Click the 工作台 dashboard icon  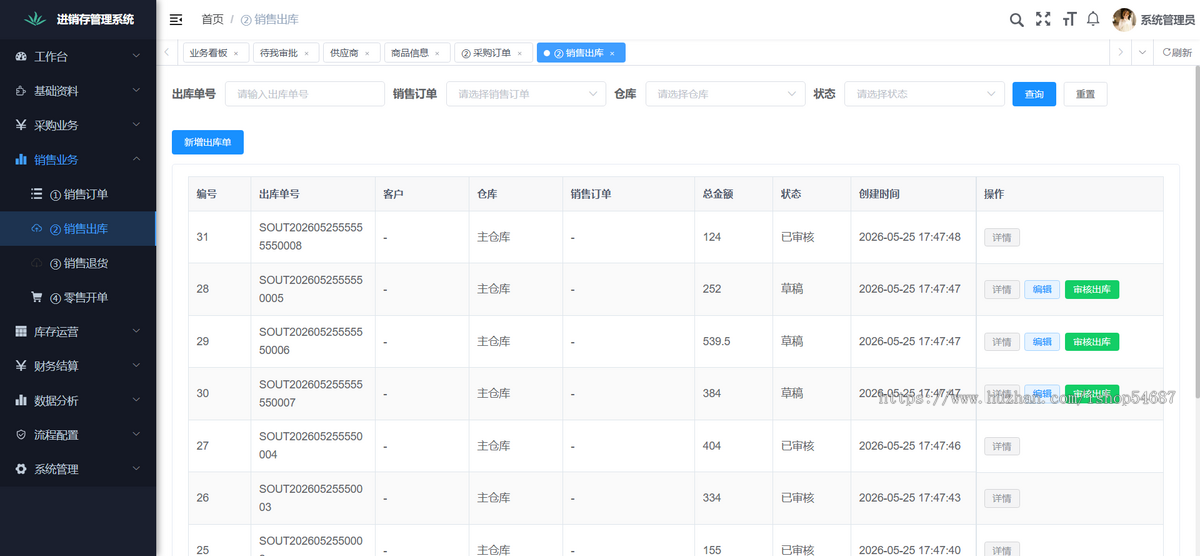click(x=22, y=57)
